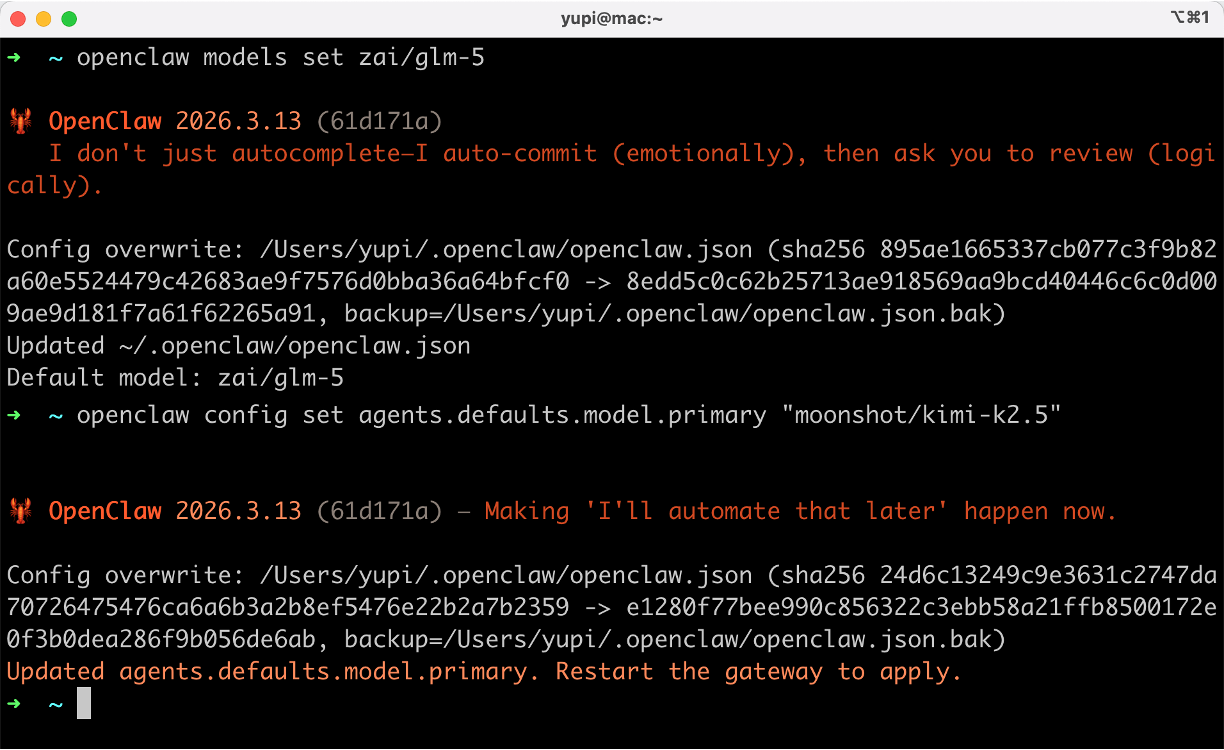
Task: Click the green prompt arrow on the empty last line
Action: click(13, 704)
